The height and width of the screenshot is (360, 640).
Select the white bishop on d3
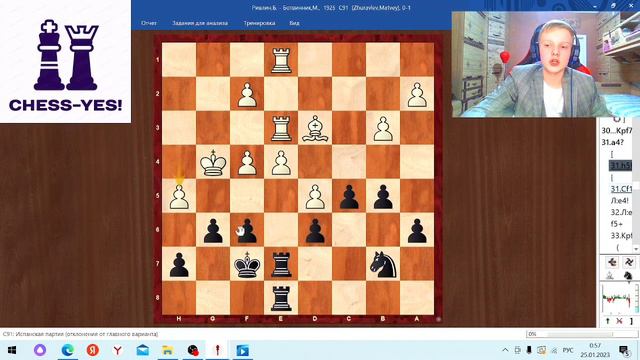click(x=315, y=129)
